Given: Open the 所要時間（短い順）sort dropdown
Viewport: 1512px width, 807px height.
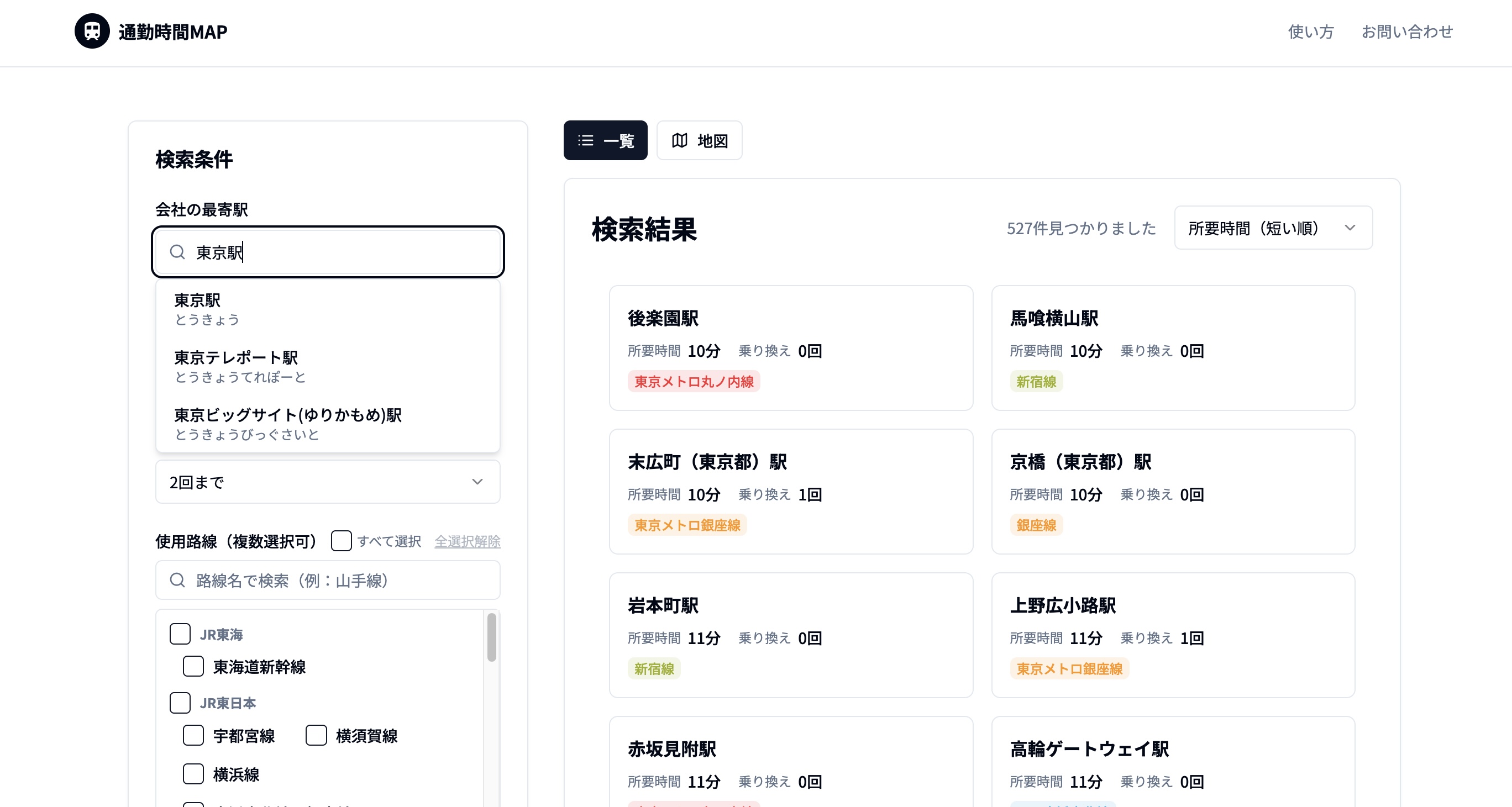Looking at the screenshot, I should (1273, 228).
